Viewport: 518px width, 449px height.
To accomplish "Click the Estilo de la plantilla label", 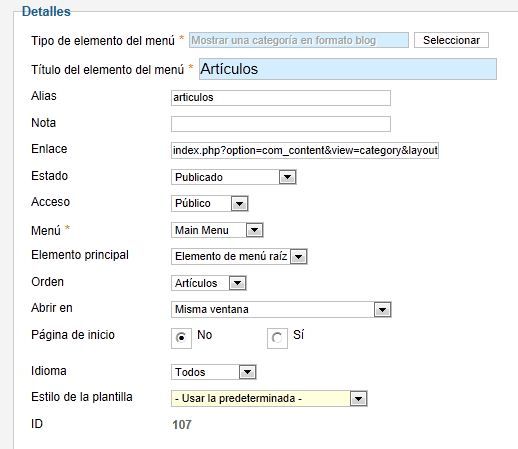I will 82,397.
